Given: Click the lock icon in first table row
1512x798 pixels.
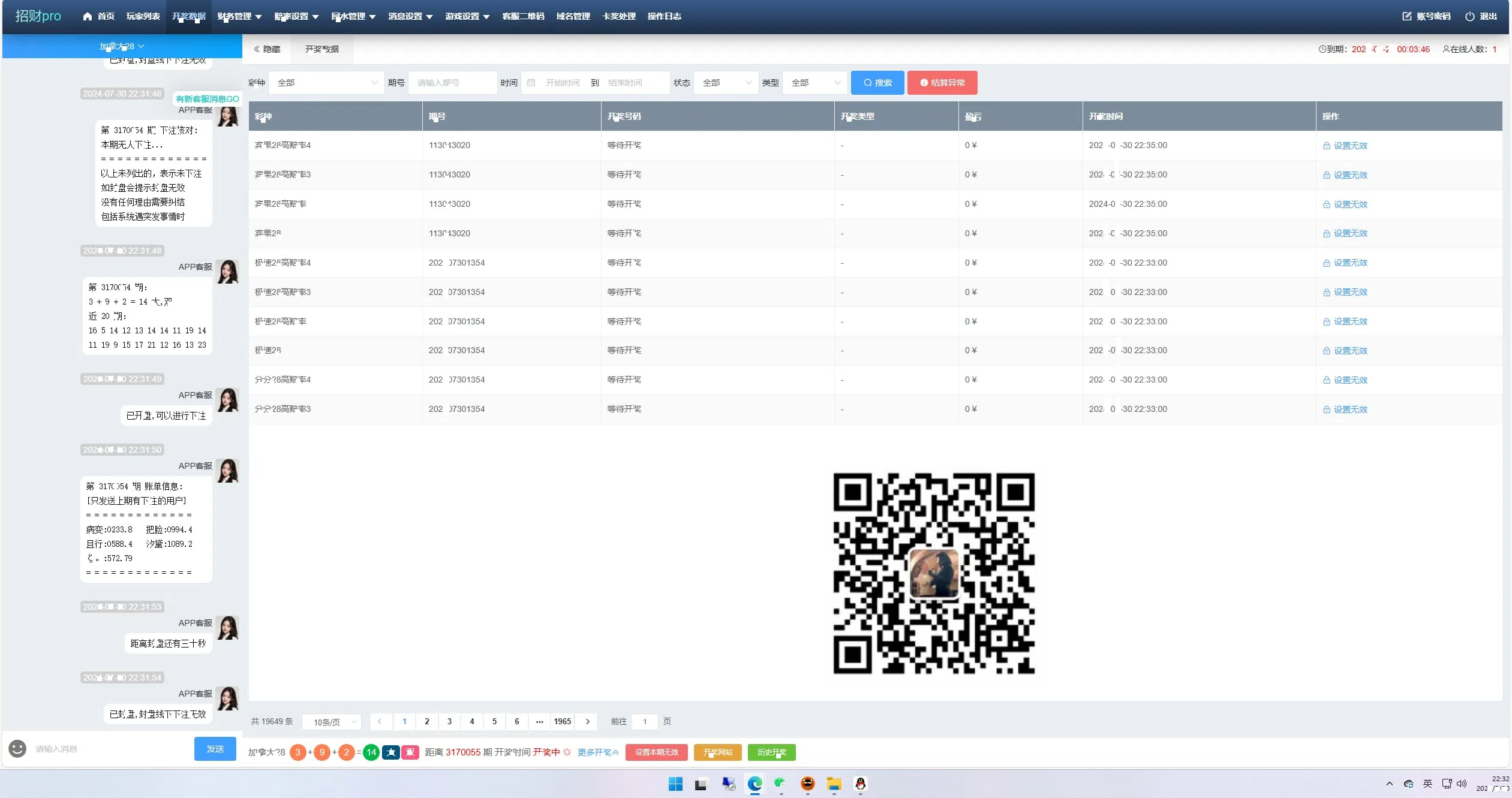Looking at the screenshot, I should [x=1327, y=146].
